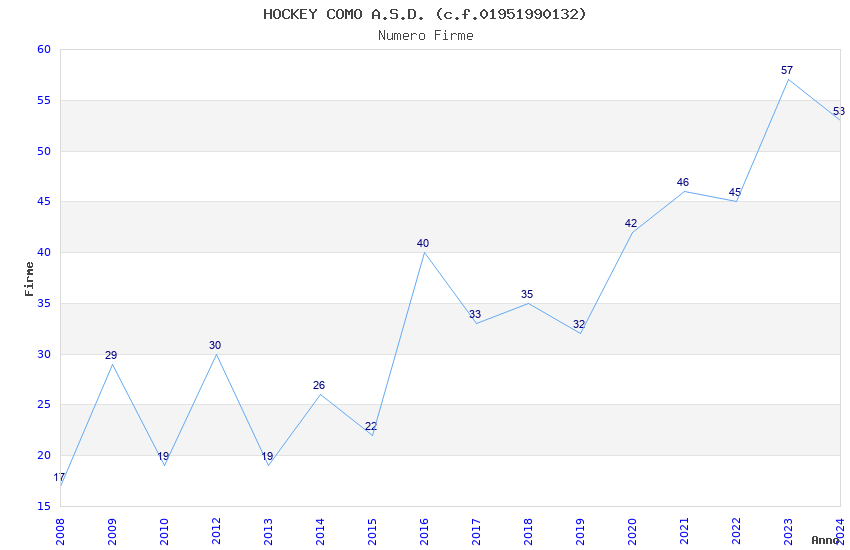The height and width of the screenshot is (550, 850).
Task: Click the x-axis year label 2018
Action: click(x=528, y=531)
